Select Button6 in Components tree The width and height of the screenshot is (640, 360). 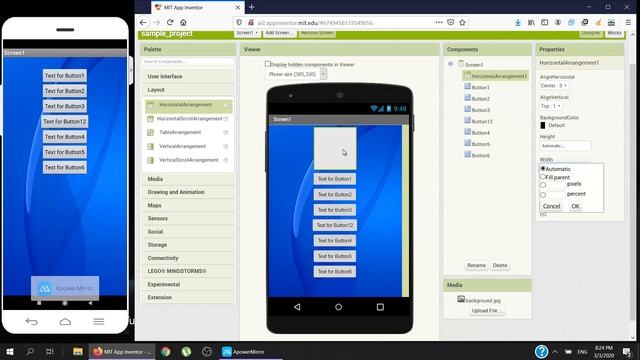tap(480, 155)
